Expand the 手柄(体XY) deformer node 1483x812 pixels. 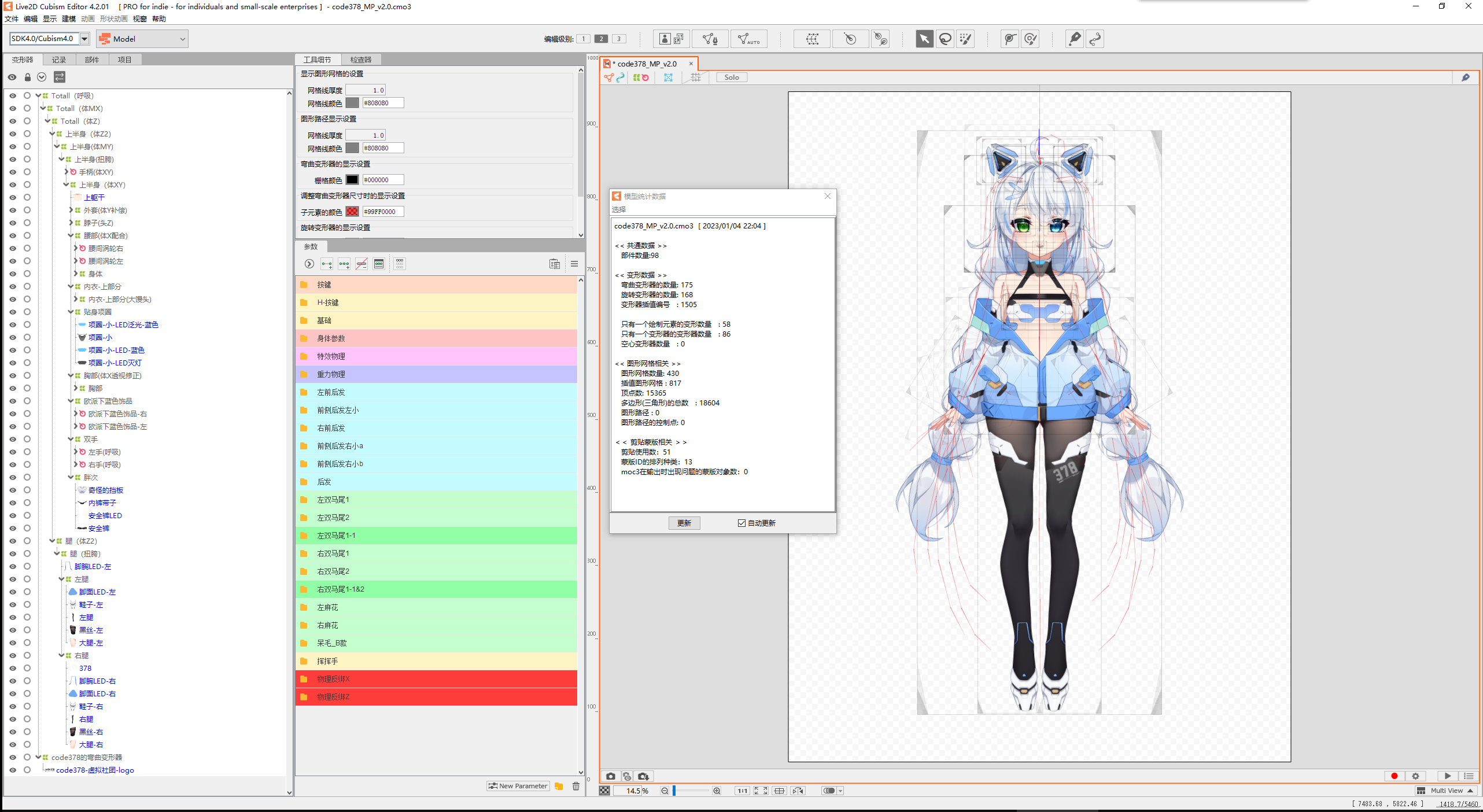(66, 172)
